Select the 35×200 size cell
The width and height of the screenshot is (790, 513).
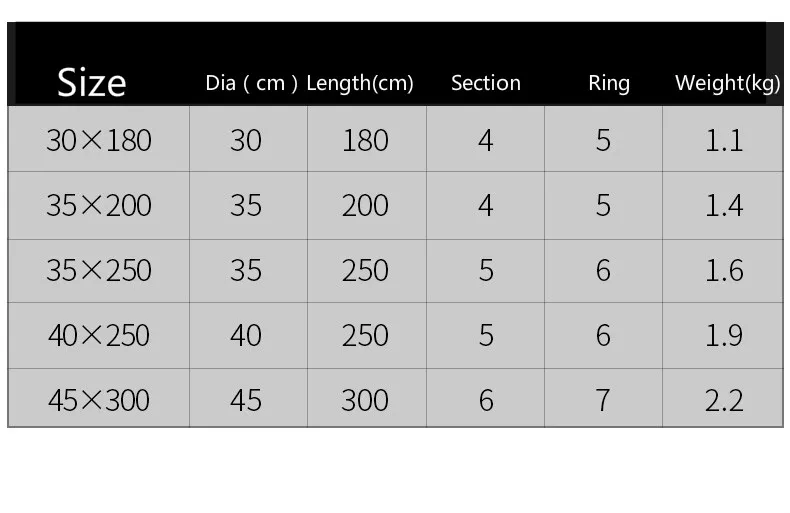[x=99, y=206]
